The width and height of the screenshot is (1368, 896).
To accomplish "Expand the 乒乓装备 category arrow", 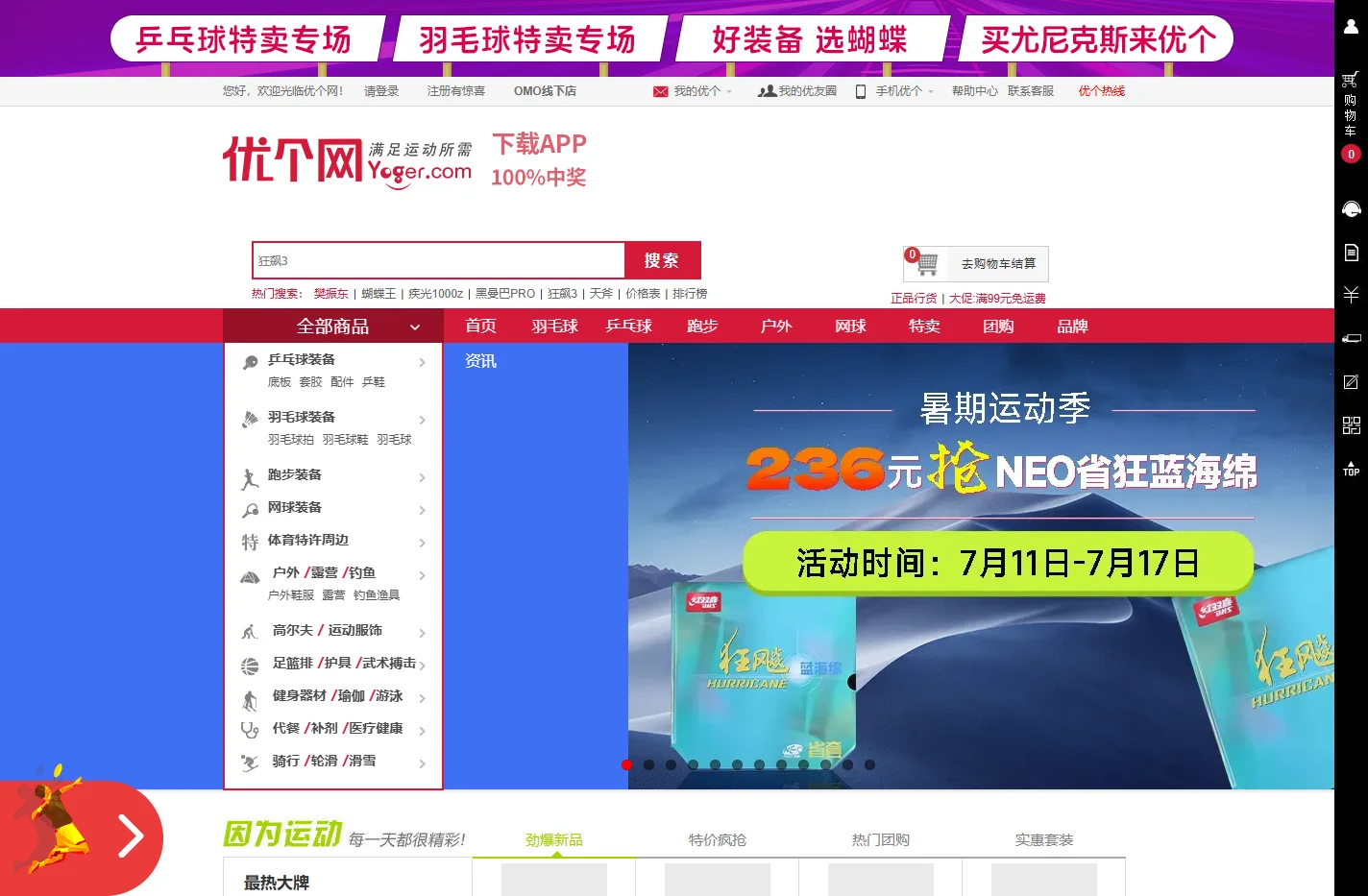I will tap(423, 362).
